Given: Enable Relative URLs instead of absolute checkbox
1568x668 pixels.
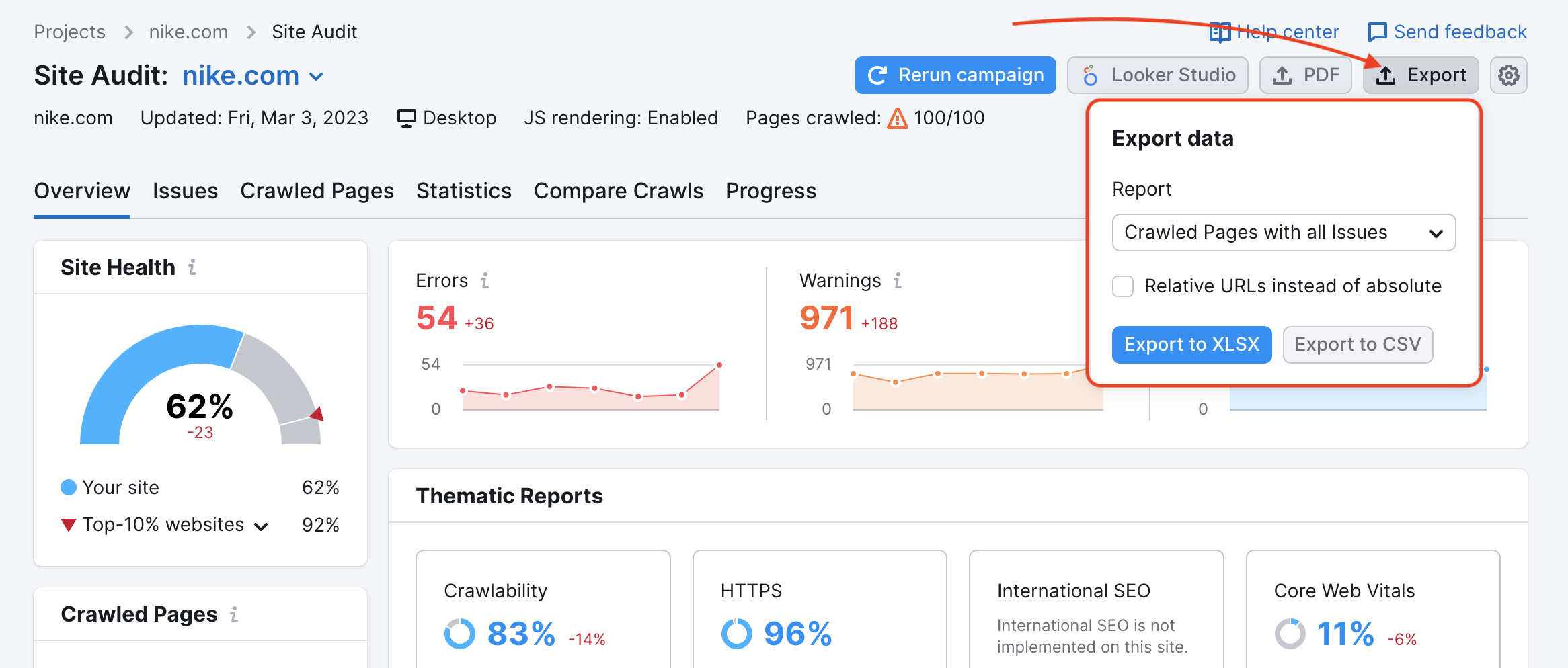Looking at the screenshot, I should pos(1123,286).
